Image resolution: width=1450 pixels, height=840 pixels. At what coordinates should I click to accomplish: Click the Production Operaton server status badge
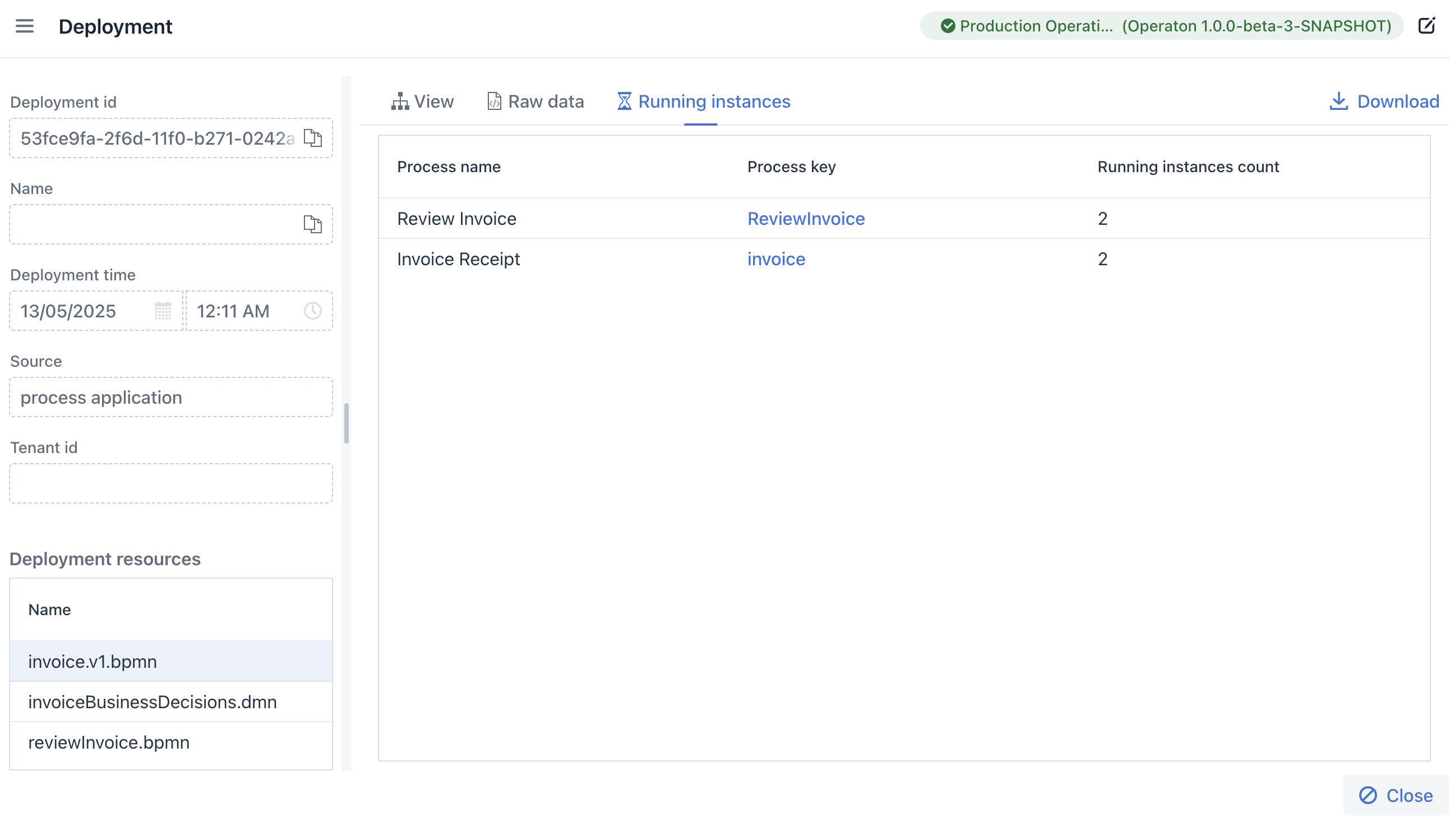pos(1161,26)
